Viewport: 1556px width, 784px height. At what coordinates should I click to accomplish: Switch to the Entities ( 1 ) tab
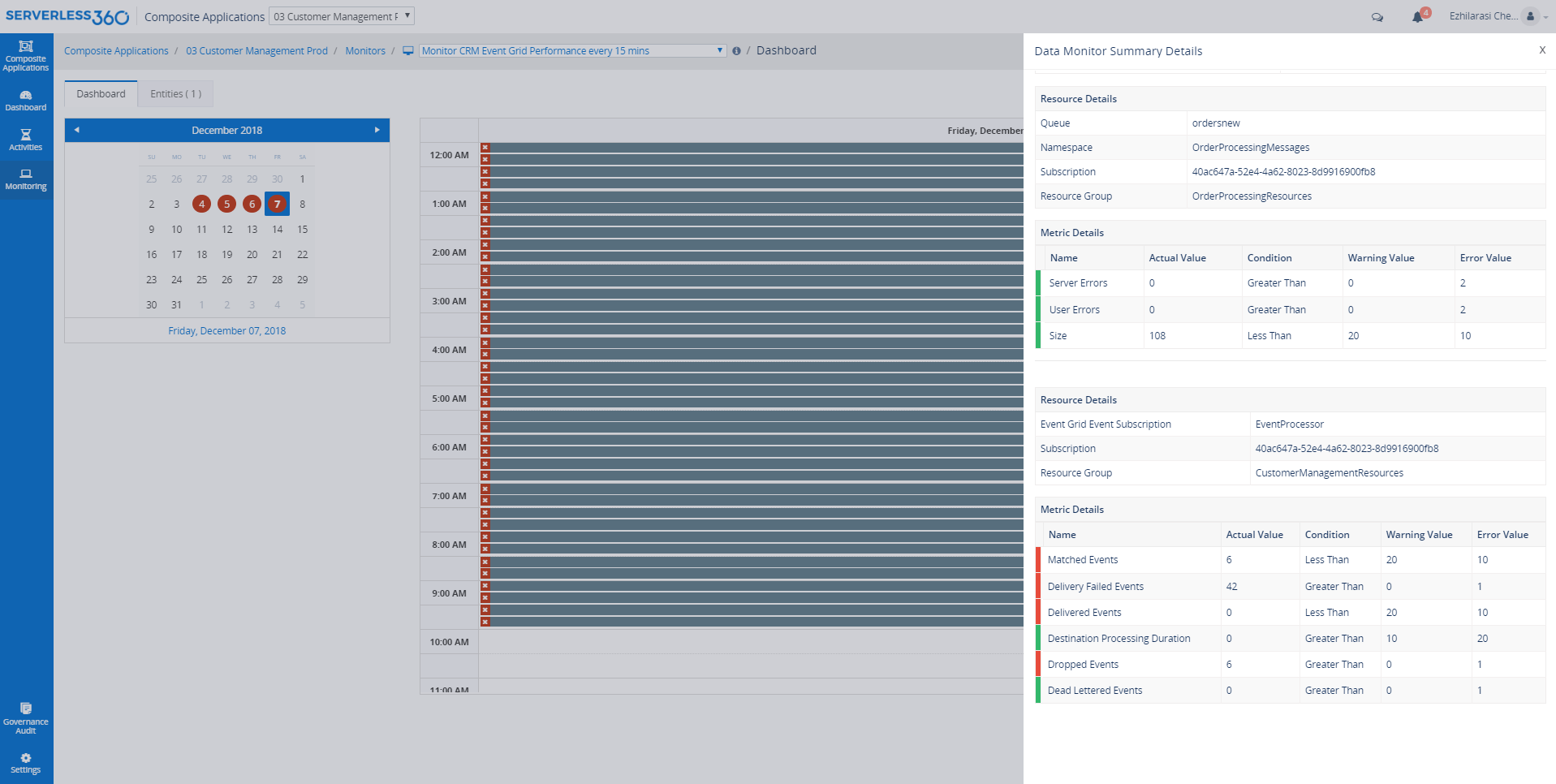175,93
